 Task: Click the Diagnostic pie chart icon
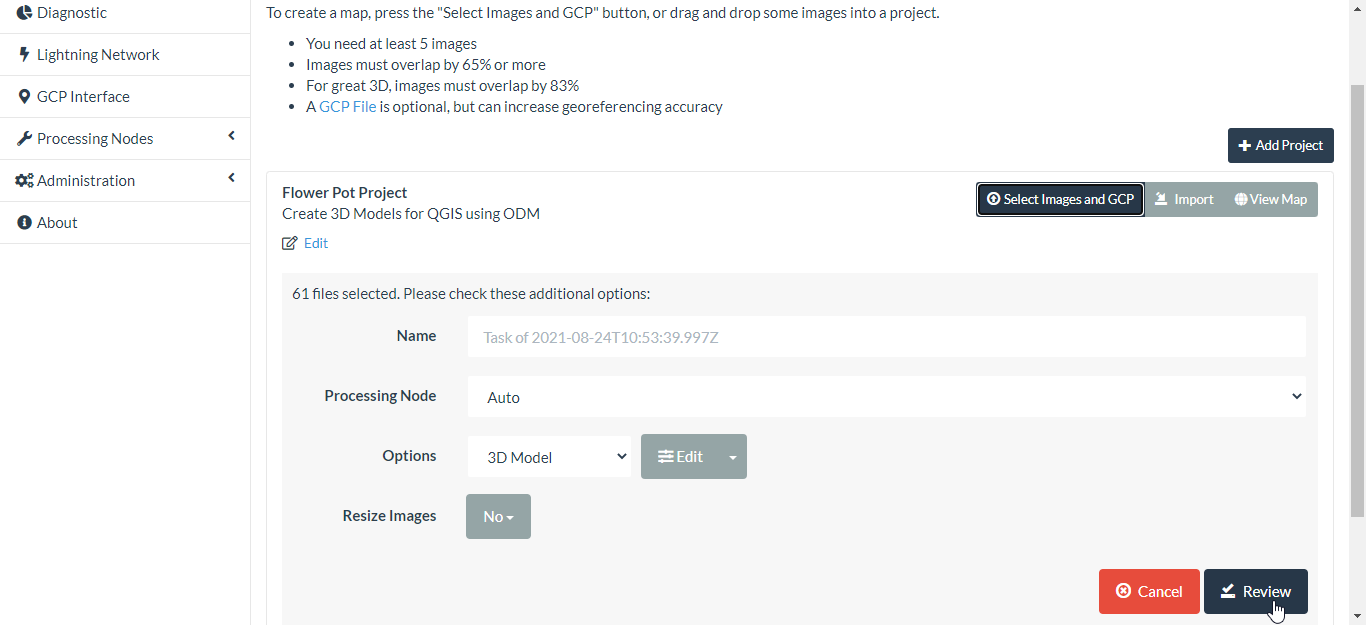[24, 13]
